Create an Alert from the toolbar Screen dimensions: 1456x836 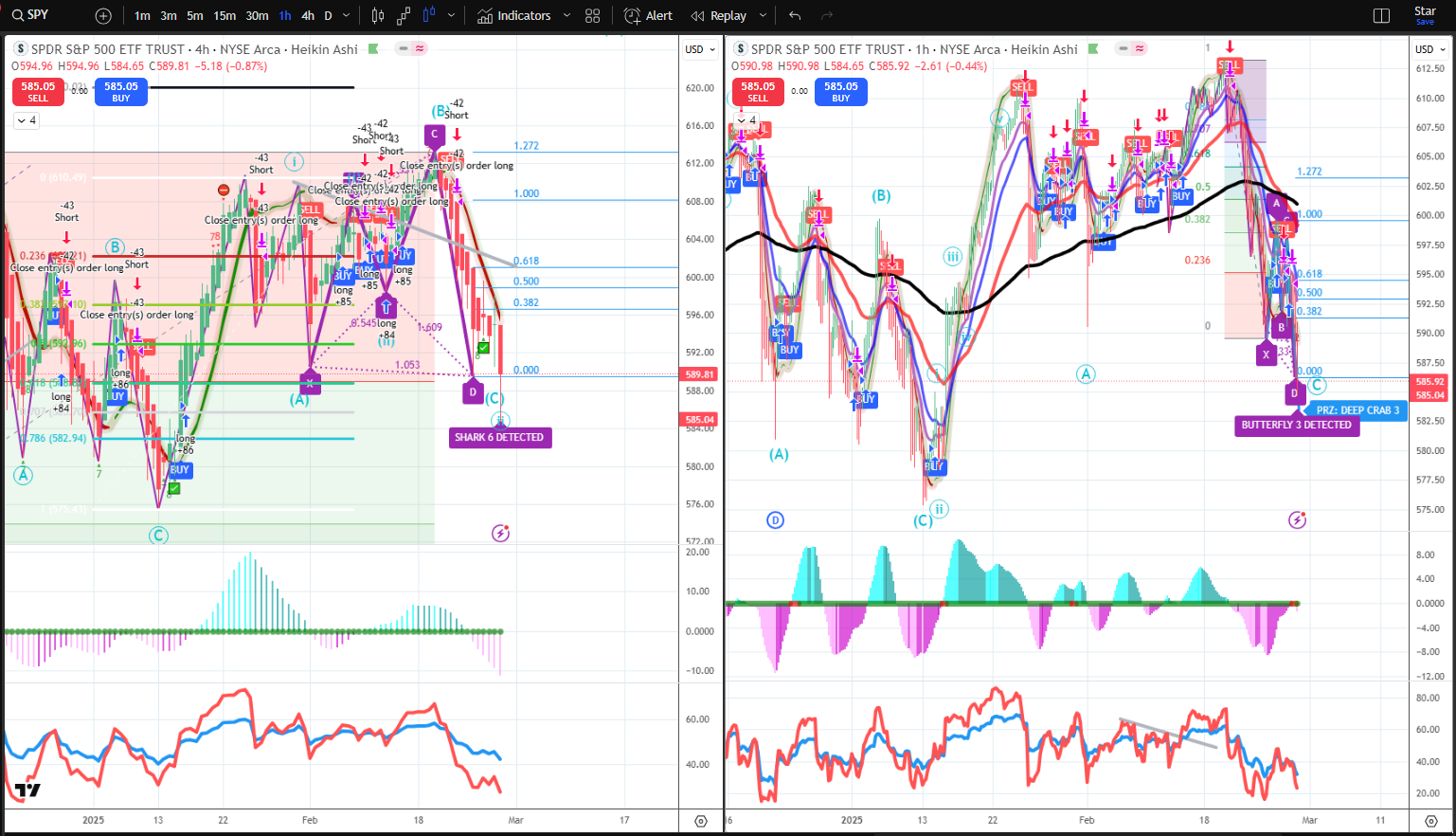pyautogui.click(x=648, y=16)
